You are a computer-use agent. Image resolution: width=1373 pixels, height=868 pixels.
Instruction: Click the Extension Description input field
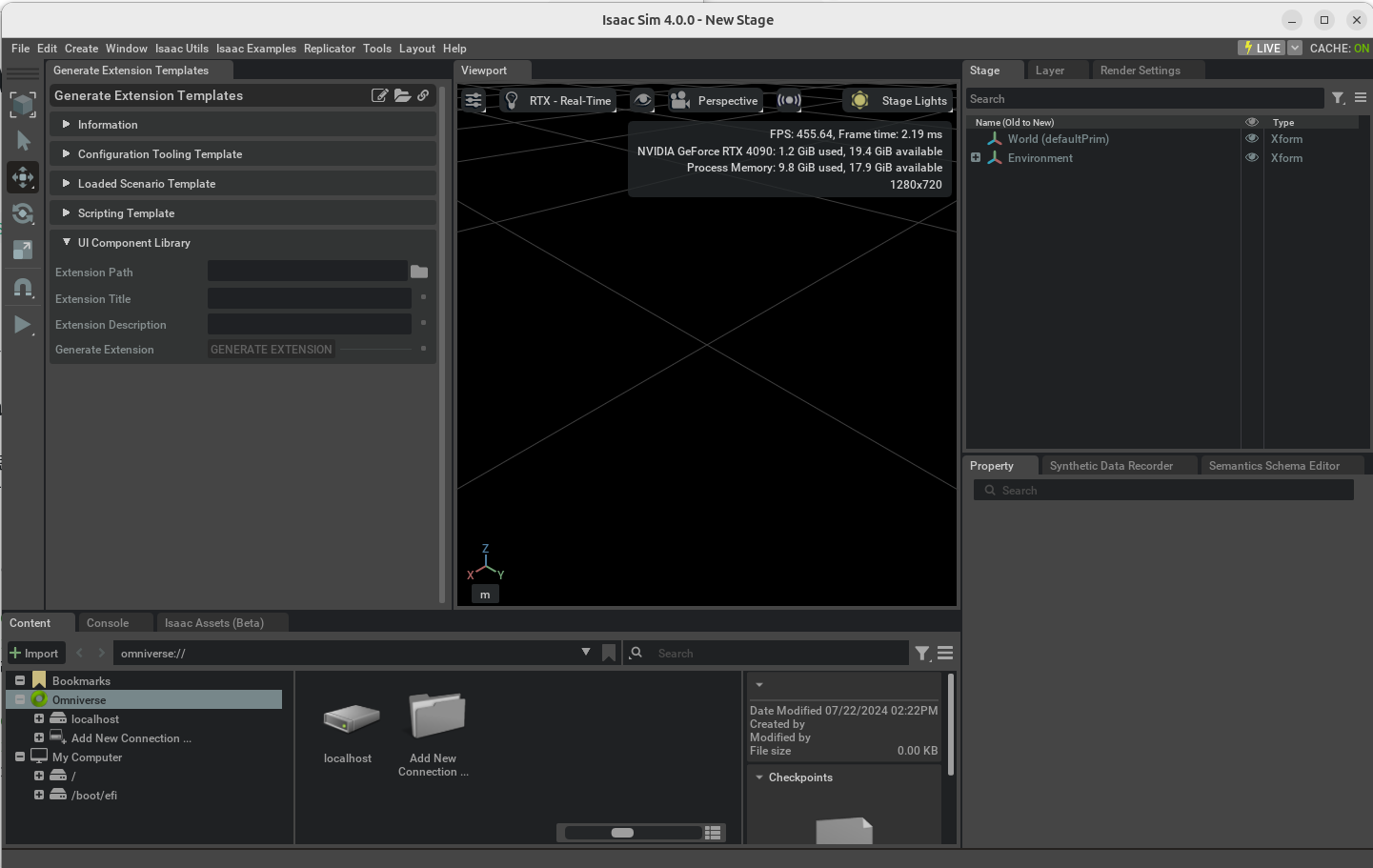coord(310,324)
